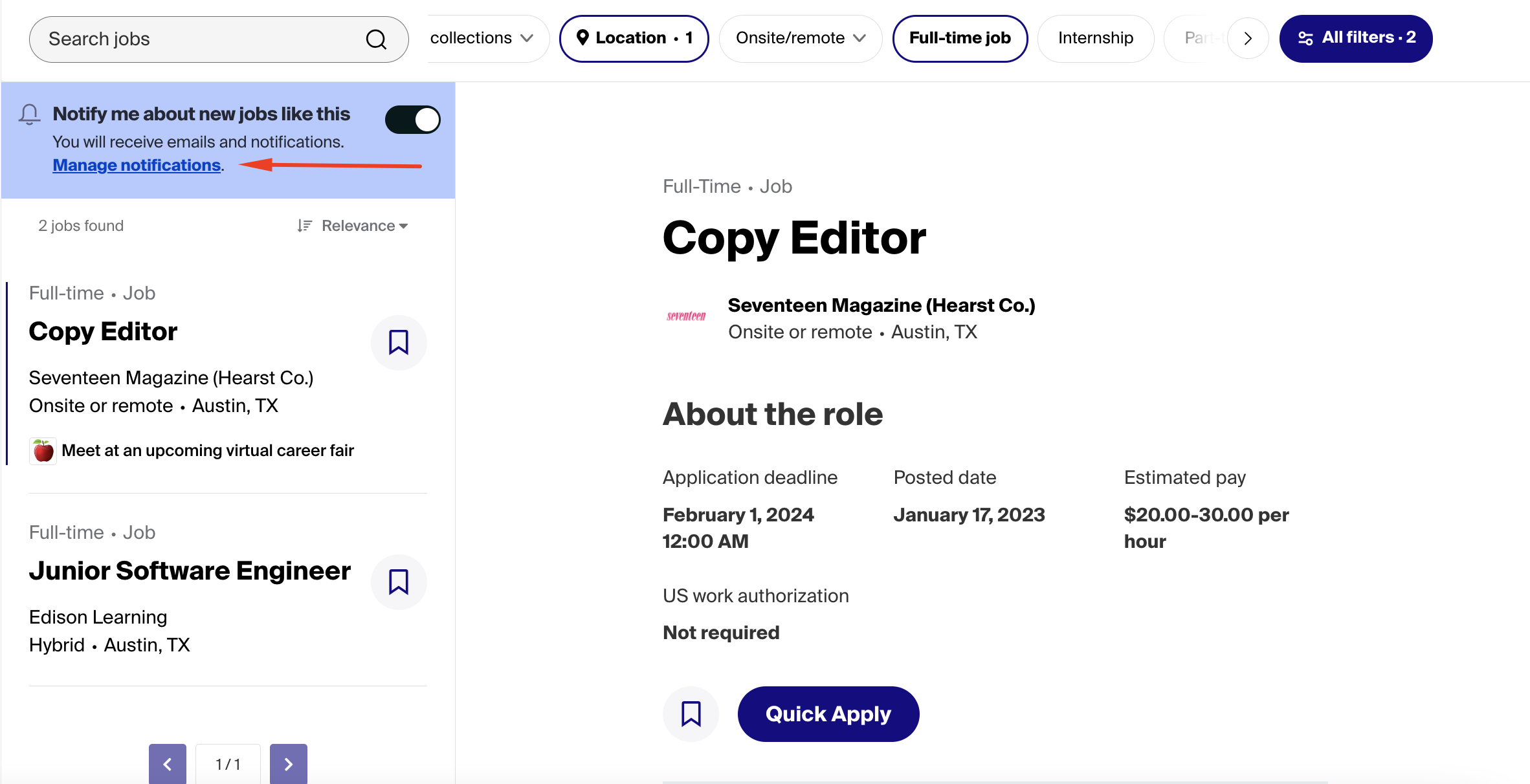Open the Manage notifications link
The image size is (1530, 784).
pos(137,165)
